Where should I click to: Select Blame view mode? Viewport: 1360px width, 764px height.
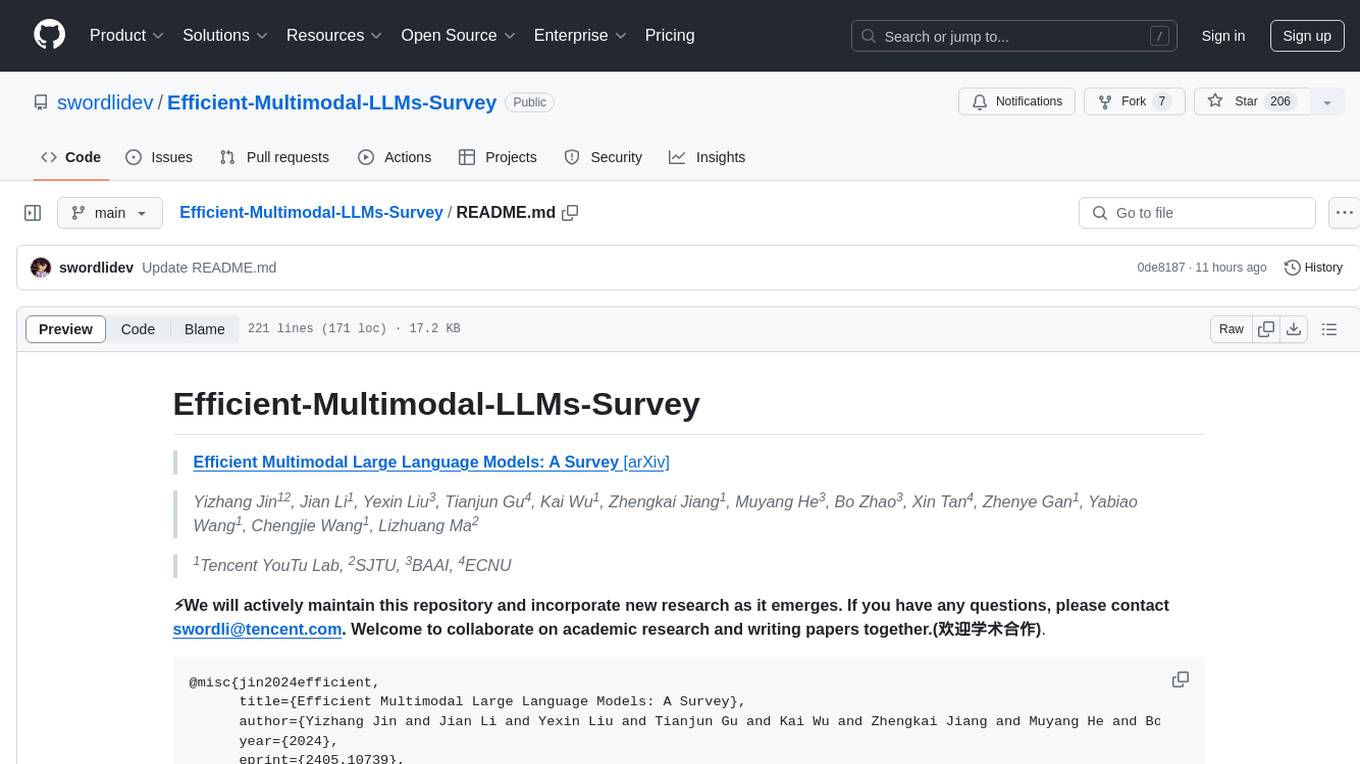205,329
